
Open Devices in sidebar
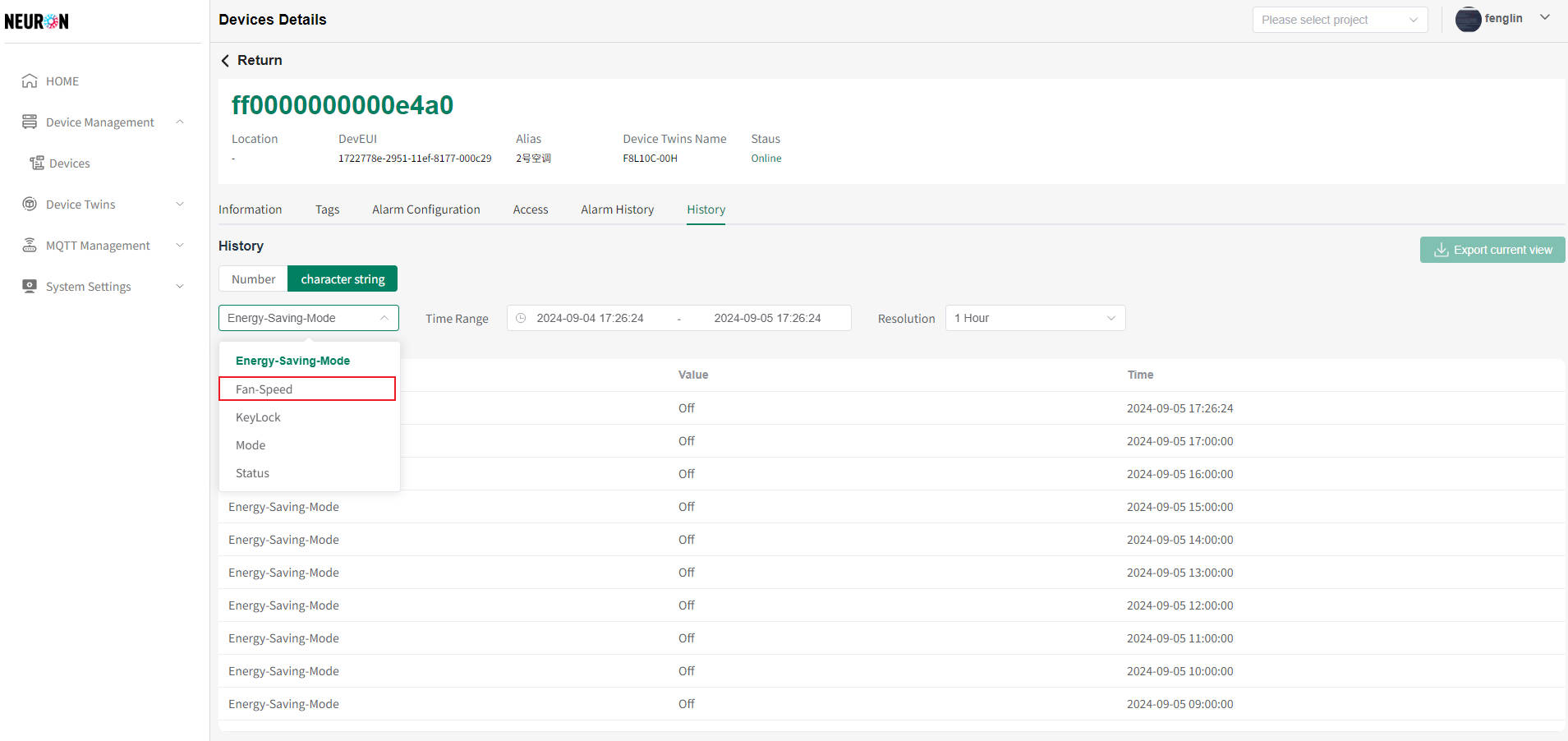[69, 163]
